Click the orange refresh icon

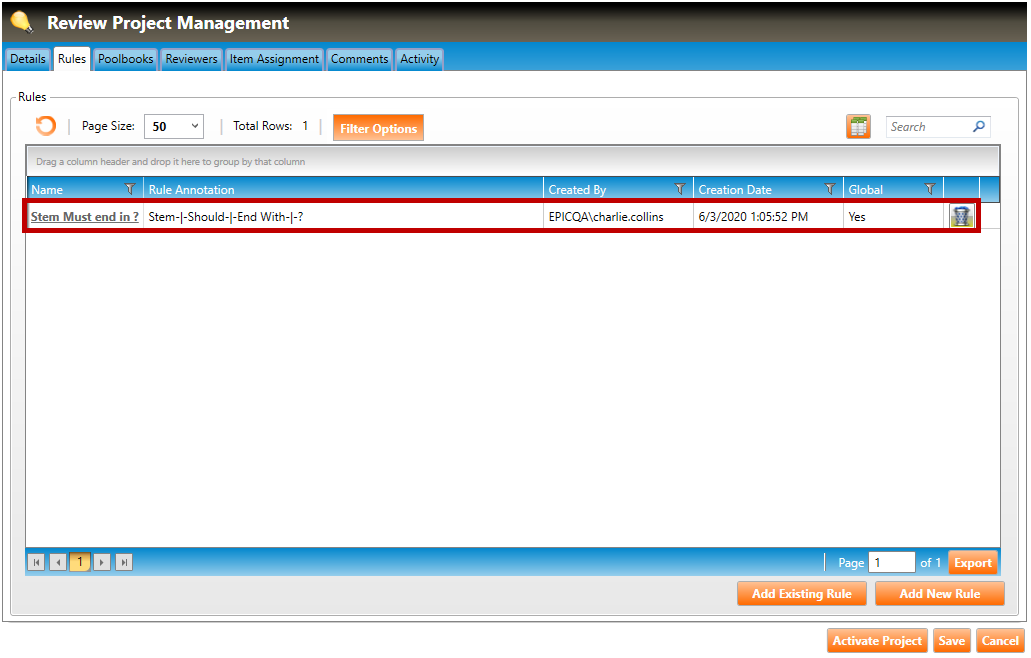pyautogui.click(x=45, y=126)
